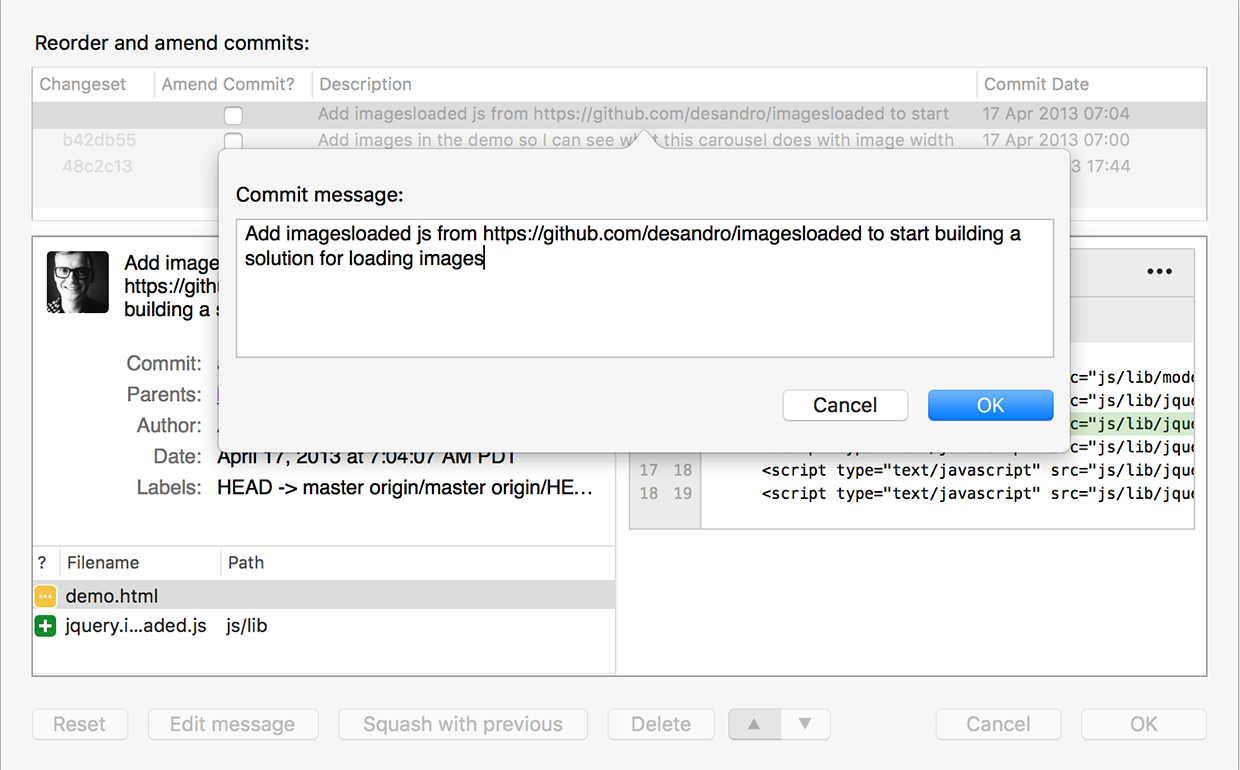Viewport: 1240px width, 770px height.
Task: Sort by the Changeset column header
Action: tap(83, 84)
